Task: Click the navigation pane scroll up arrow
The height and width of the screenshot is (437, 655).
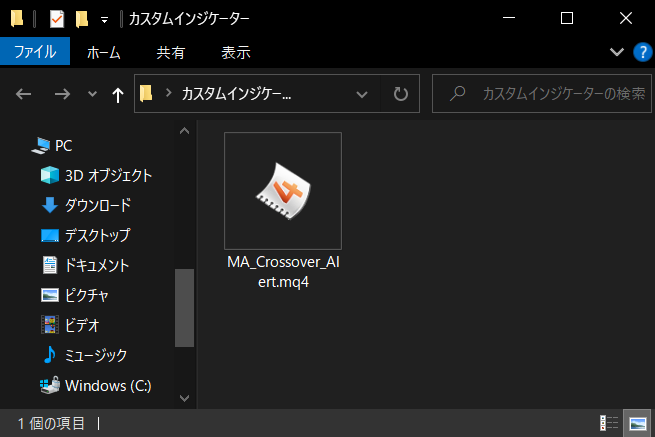Action: (x=184, y=131)
